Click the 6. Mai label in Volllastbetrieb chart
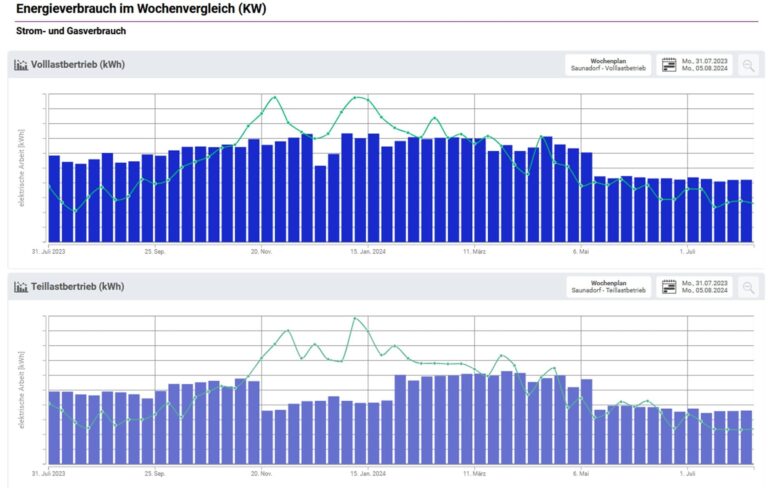 [x=581, y=251]
